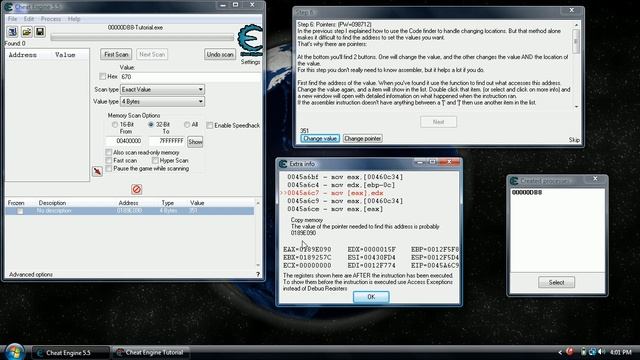Click the Next Scan button
640x360 pixels.
point(152,54)
